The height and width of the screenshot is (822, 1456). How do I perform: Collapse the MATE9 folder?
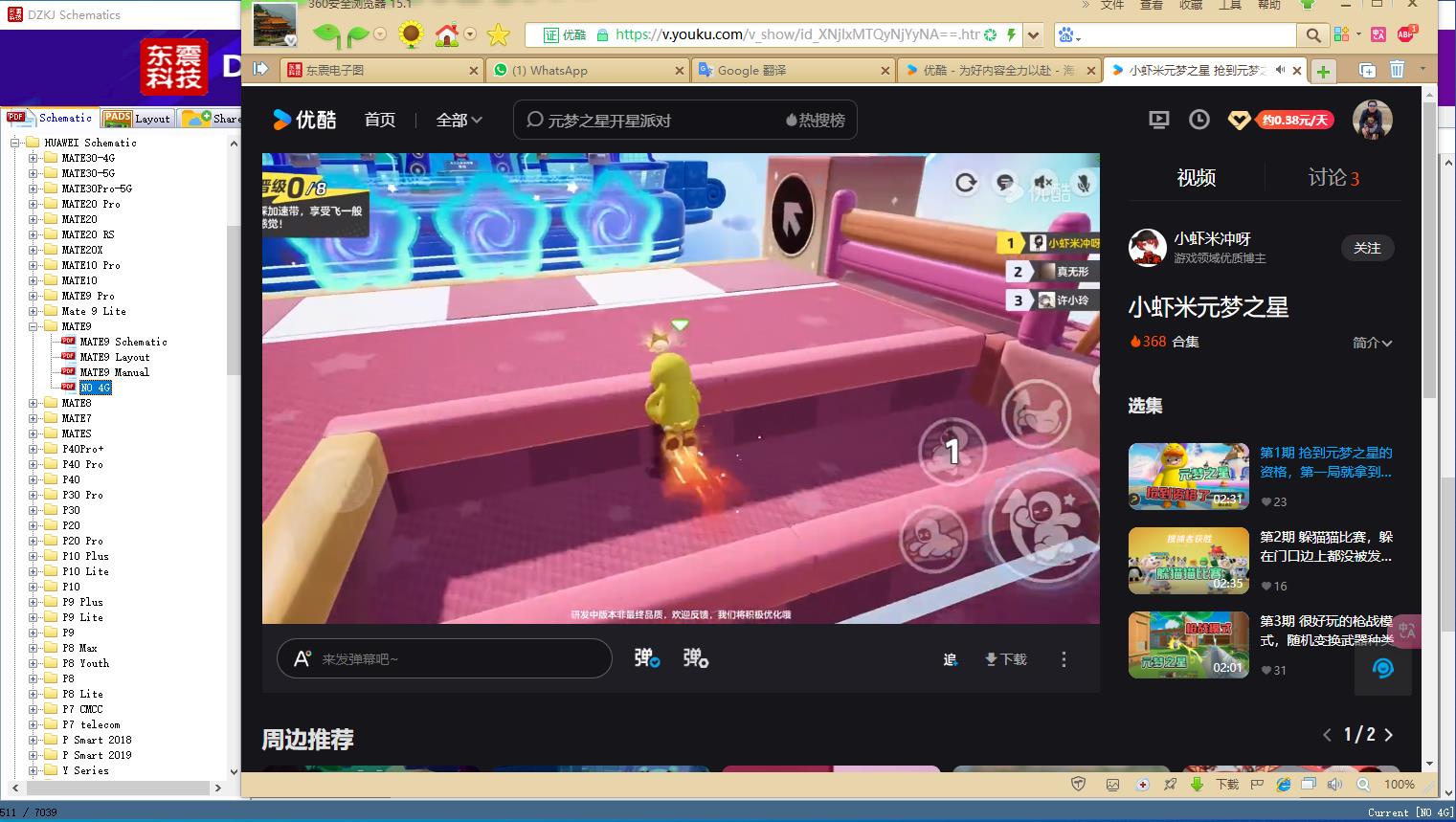click(33, 326)
